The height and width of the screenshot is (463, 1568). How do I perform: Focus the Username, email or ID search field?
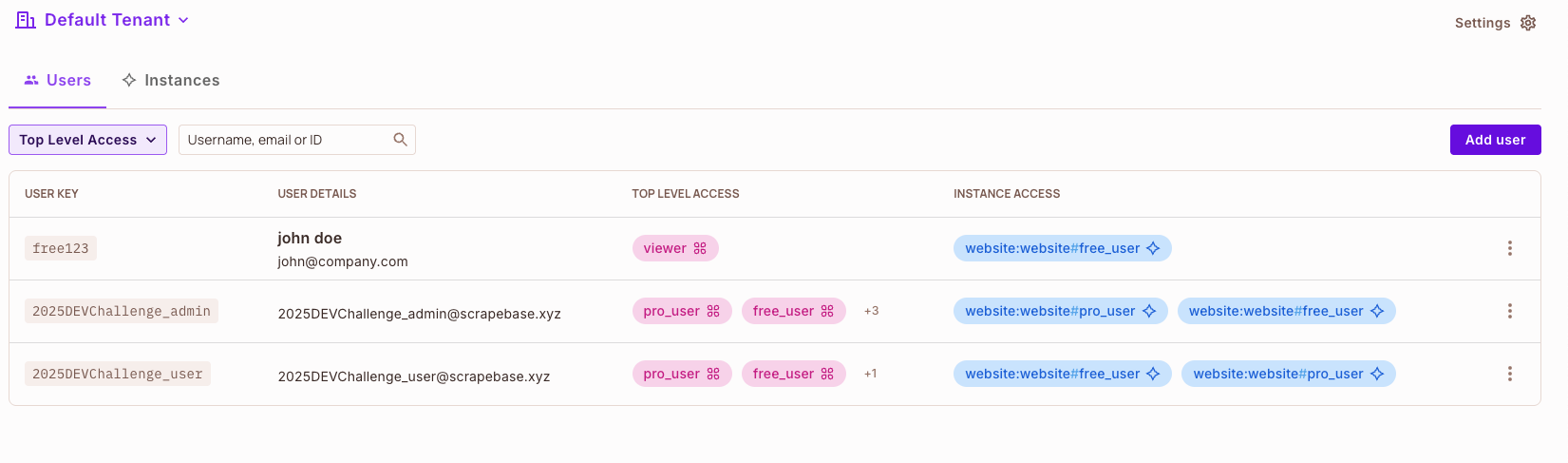(x=296, y=140)
